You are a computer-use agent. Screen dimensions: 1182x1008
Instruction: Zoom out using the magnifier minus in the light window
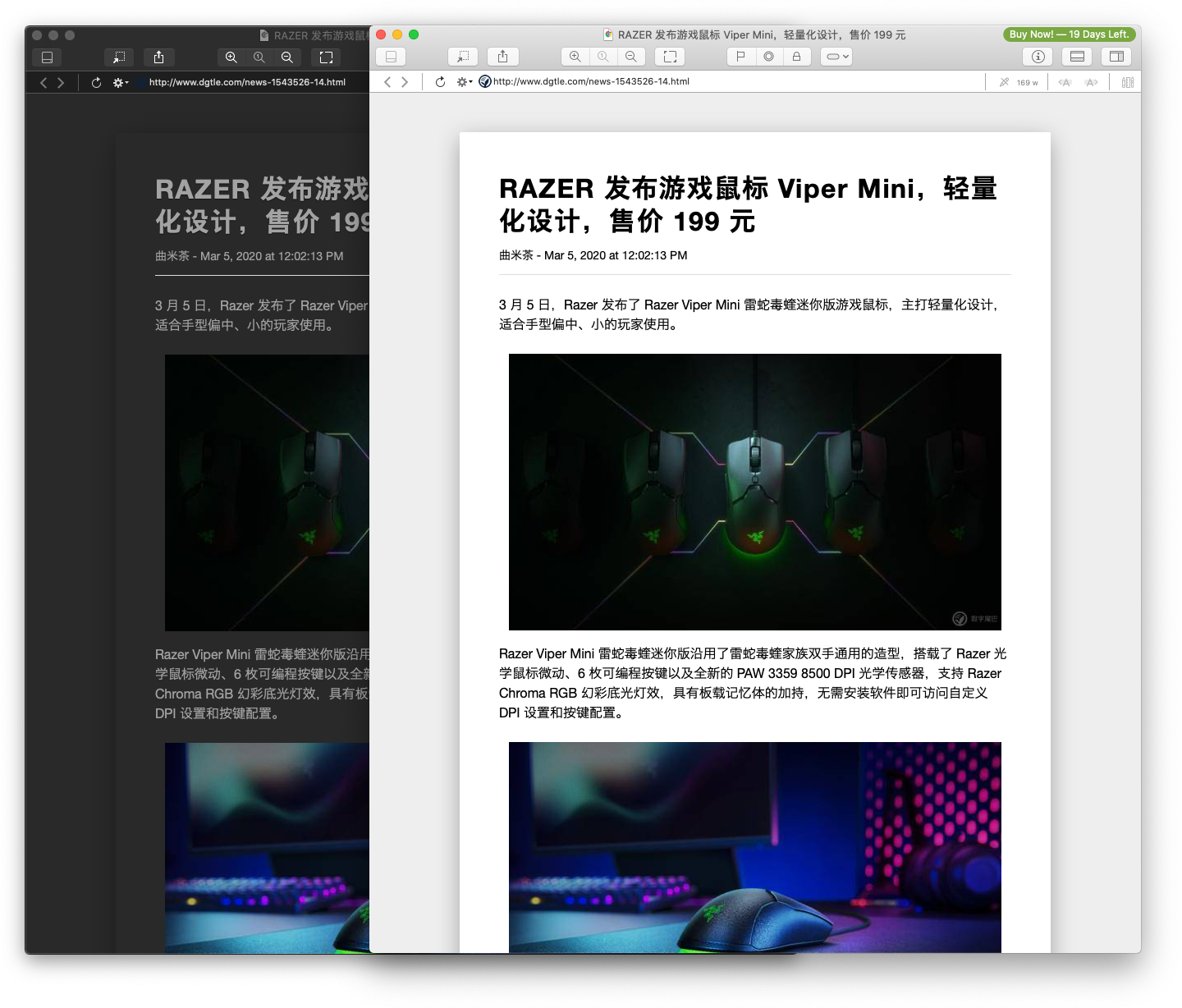pyautogui.click(x=630, y=57)
